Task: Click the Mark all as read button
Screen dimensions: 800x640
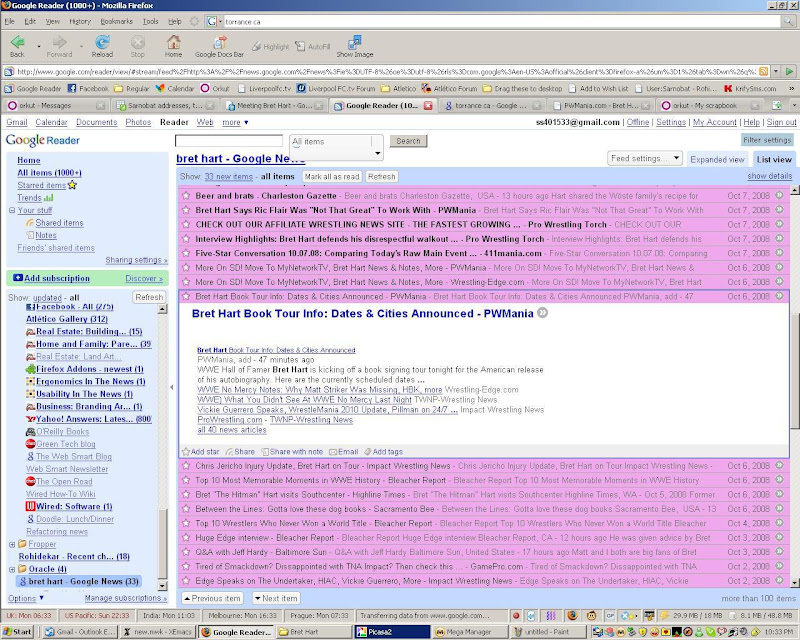Action: tap(332, 177)
